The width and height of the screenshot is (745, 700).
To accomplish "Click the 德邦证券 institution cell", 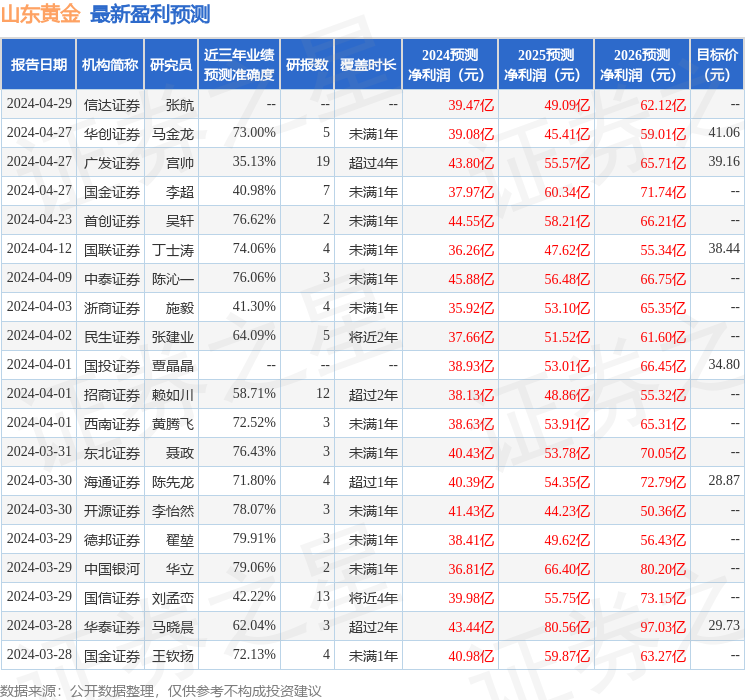I will [x=112, y=540].
